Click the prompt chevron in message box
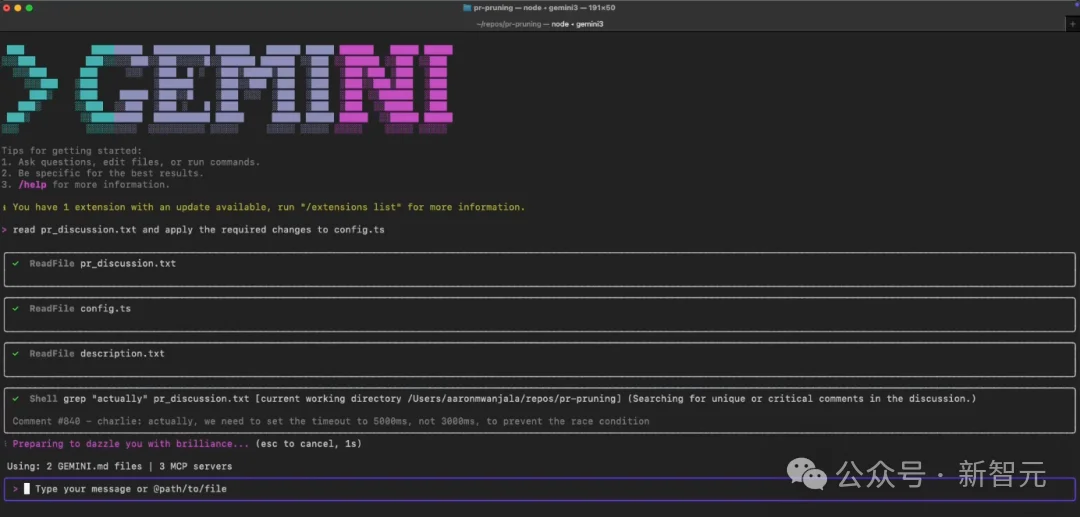1080x517 pixels. [x=15, y=489]
